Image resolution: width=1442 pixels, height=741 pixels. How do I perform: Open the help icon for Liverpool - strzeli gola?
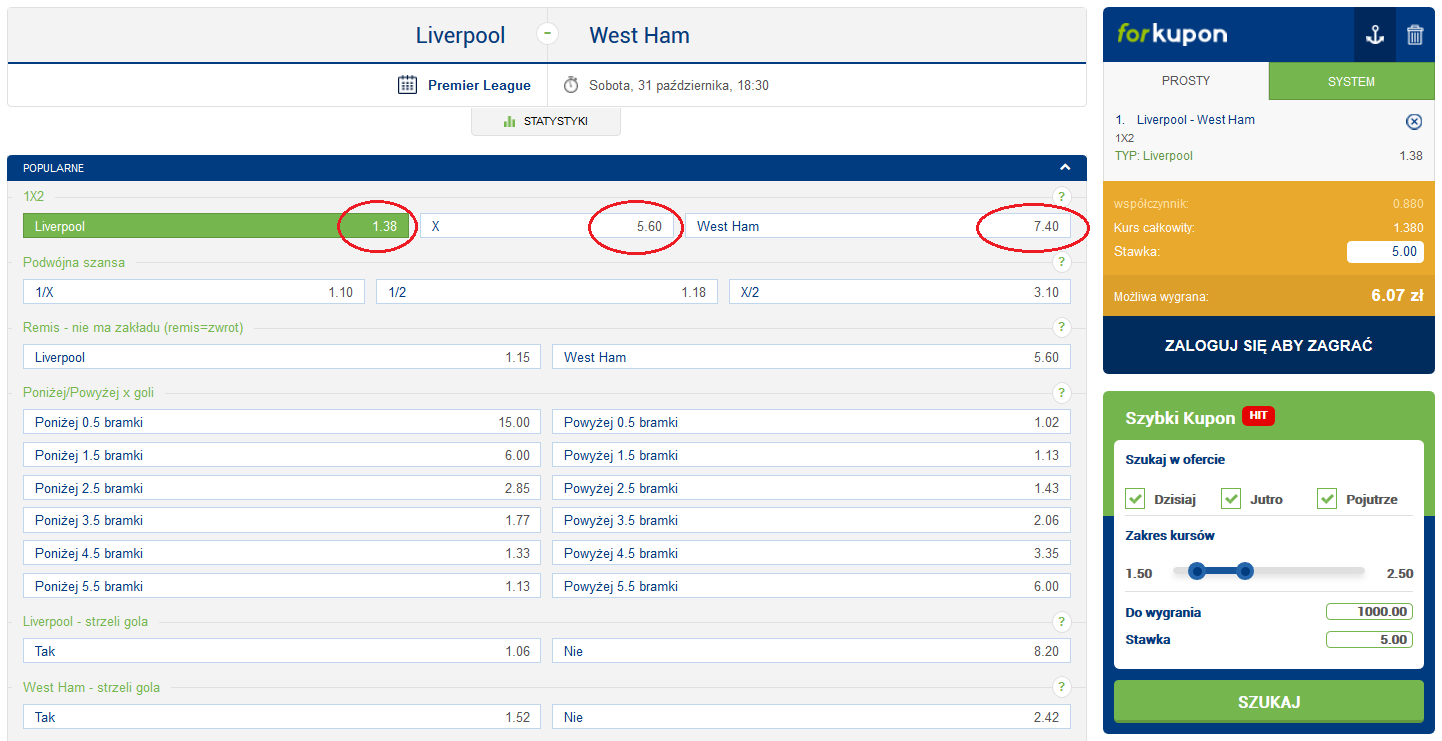pyautogui.click(x=1062, y=622)
